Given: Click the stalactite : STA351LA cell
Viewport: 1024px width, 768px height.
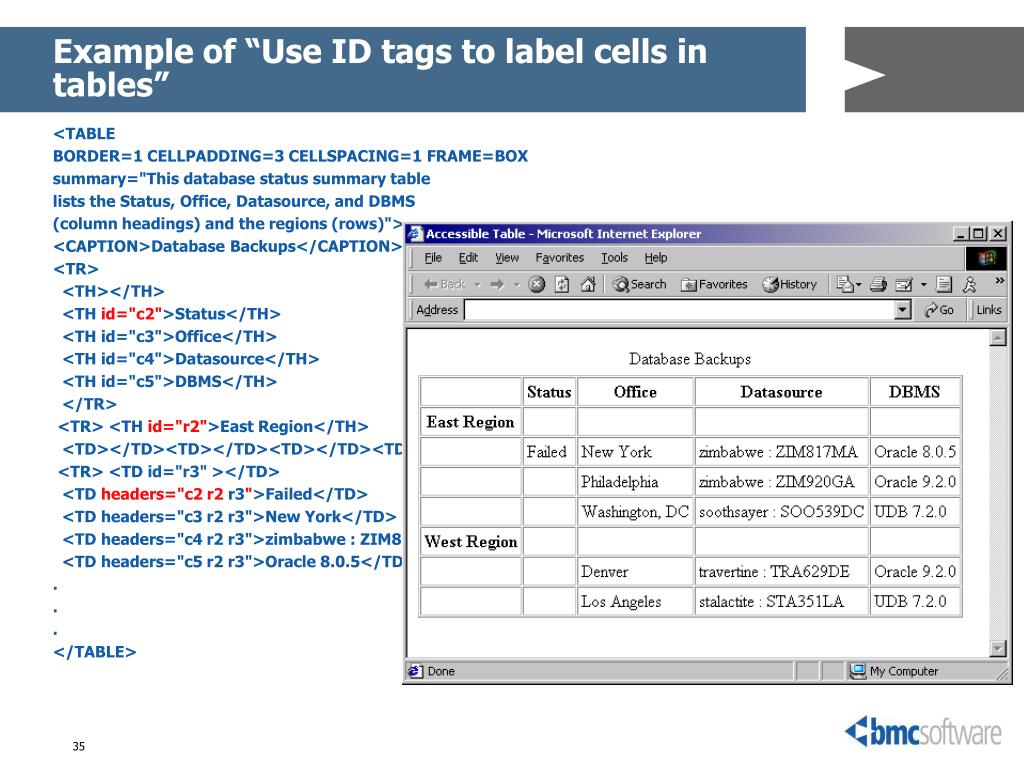Looking at the screenshot, I should 781,601.
